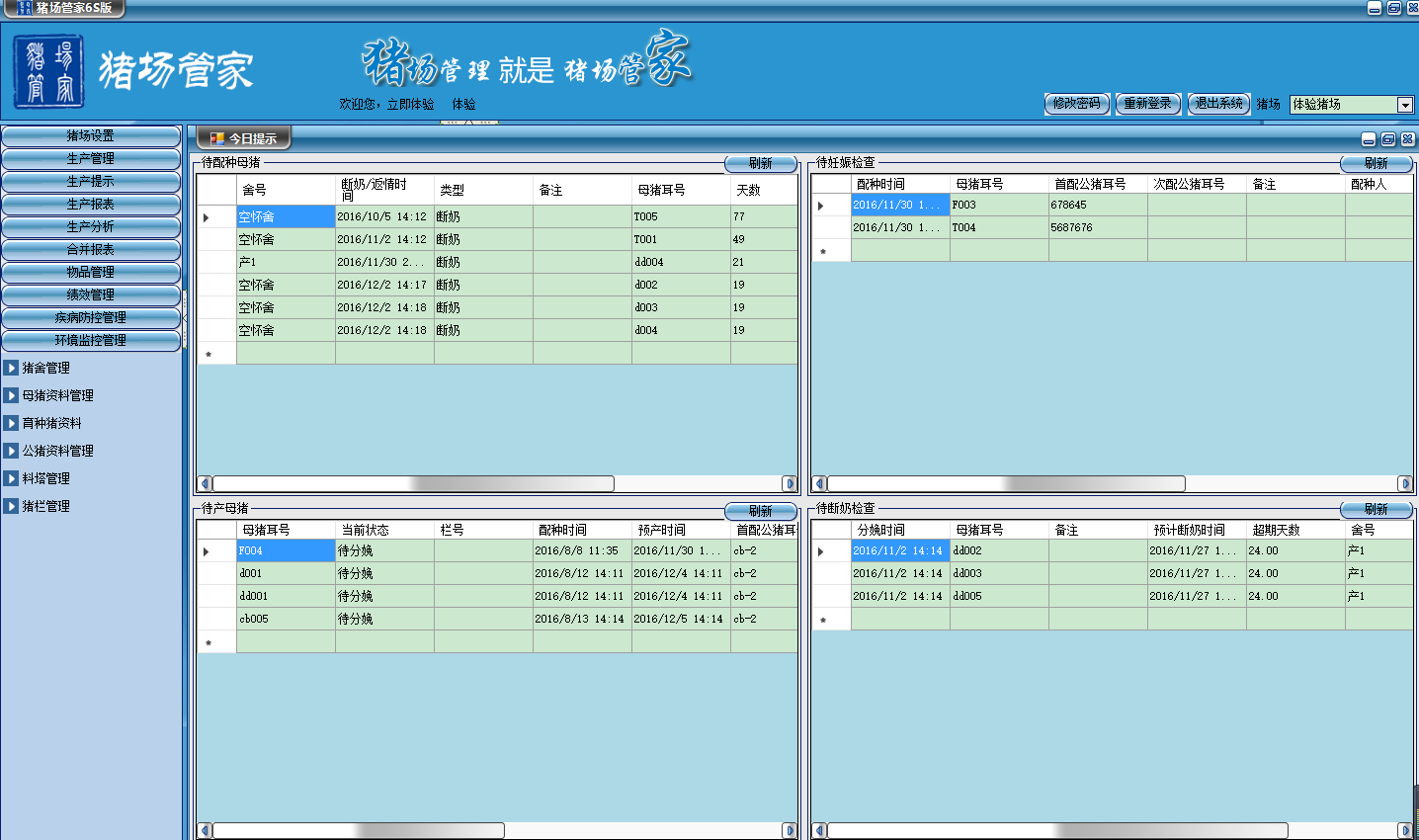Click the 退出系统 button
1419x840 pixels.
pyautogui.click(x=1219, y=104)
